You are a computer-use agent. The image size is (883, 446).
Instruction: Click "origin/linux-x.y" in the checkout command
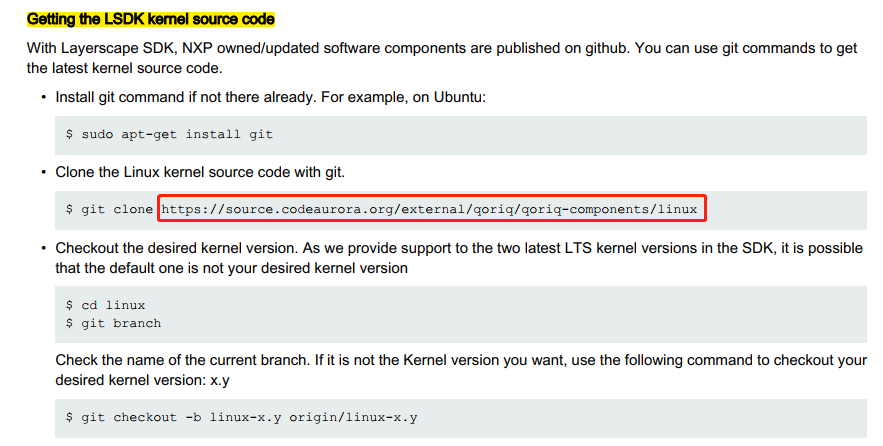point(354,417)
